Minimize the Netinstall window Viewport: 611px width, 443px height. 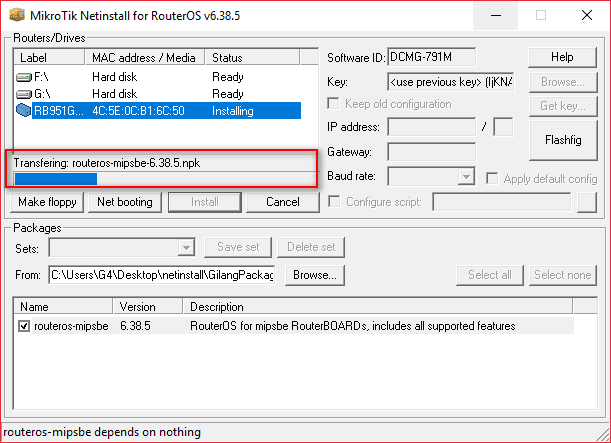pos(496,16)
